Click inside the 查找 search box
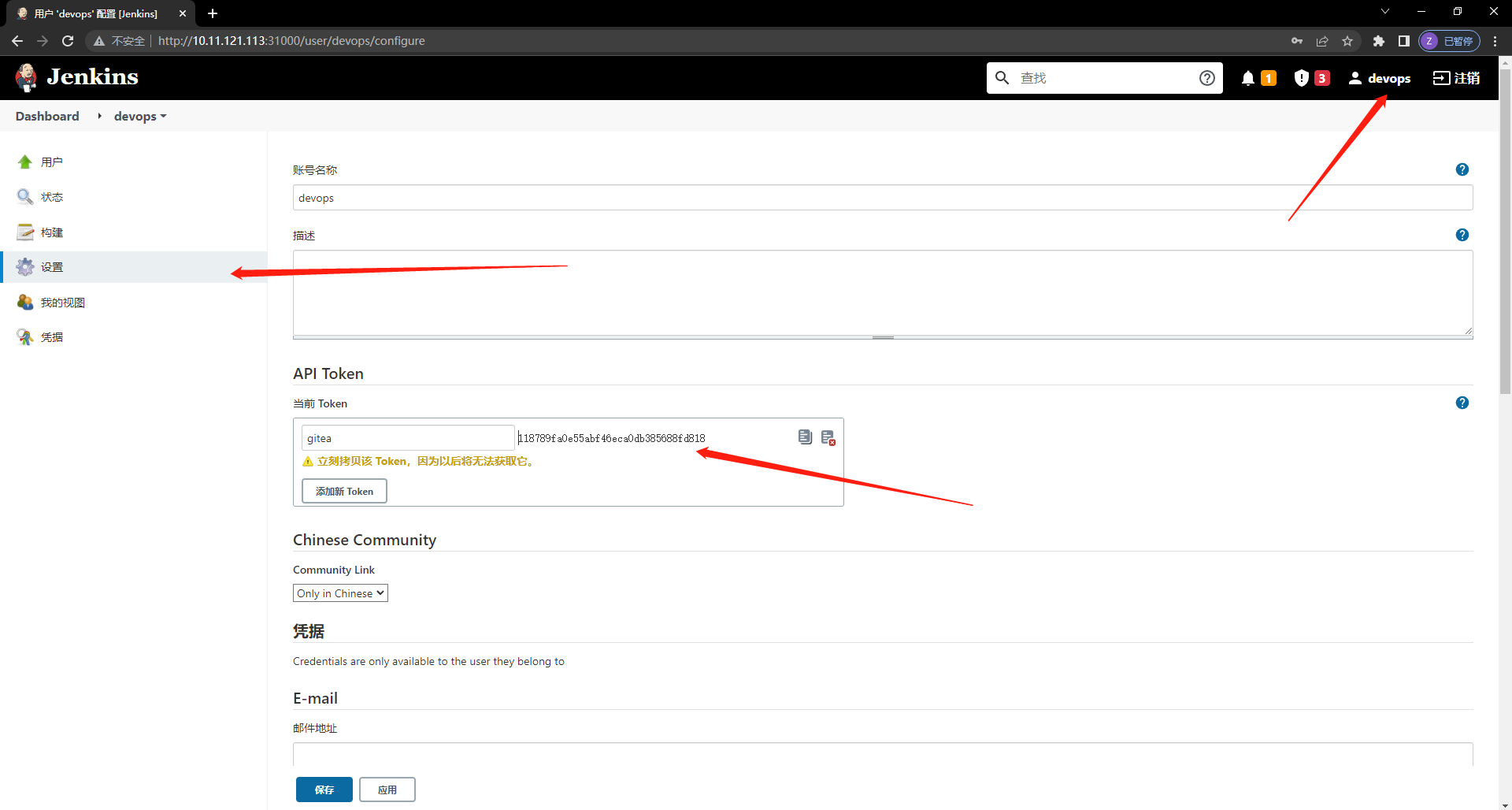This screenshot has width=1512, height=810. click(1104, 78)
